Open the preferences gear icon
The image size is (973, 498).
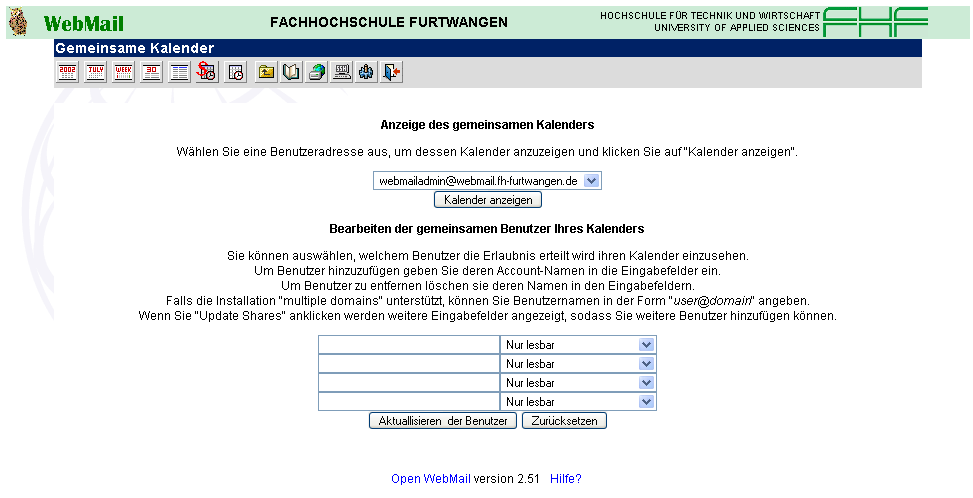[366, 73]
